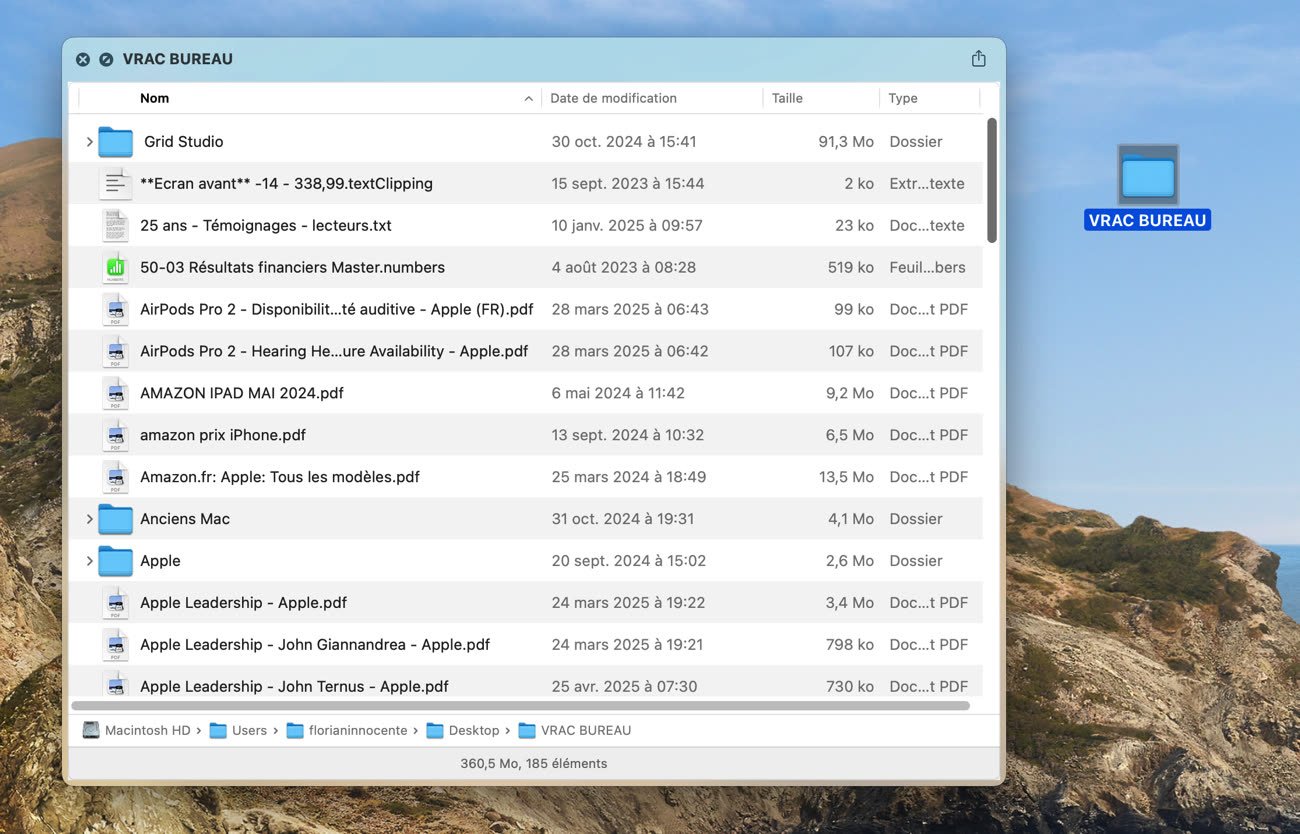Image resolution: width=1300 pixels, height=834 pixels.
Task: Expand the Apple folder disclosure arrow
Action: pyautogui.click(x=89, y=562)
